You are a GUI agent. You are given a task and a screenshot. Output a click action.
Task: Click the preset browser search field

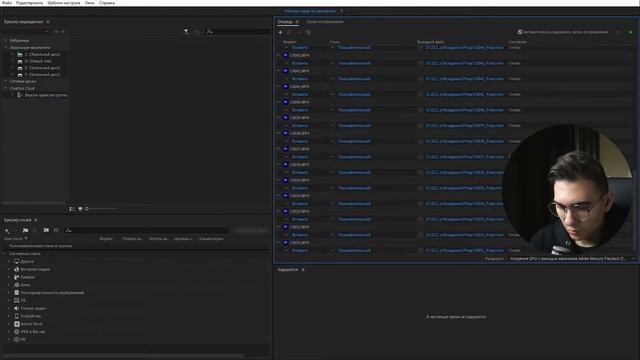(x=150, y=231)
